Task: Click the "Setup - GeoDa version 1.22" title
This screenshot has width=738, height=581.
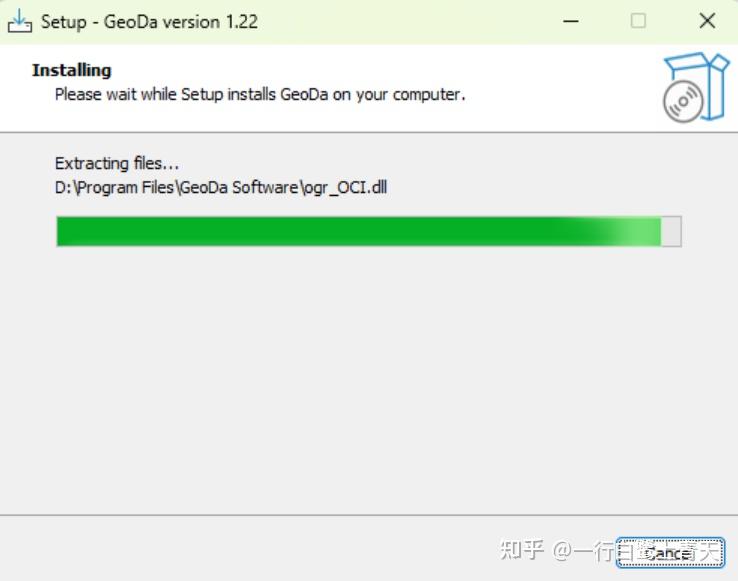Action: (x=149, y=21)
